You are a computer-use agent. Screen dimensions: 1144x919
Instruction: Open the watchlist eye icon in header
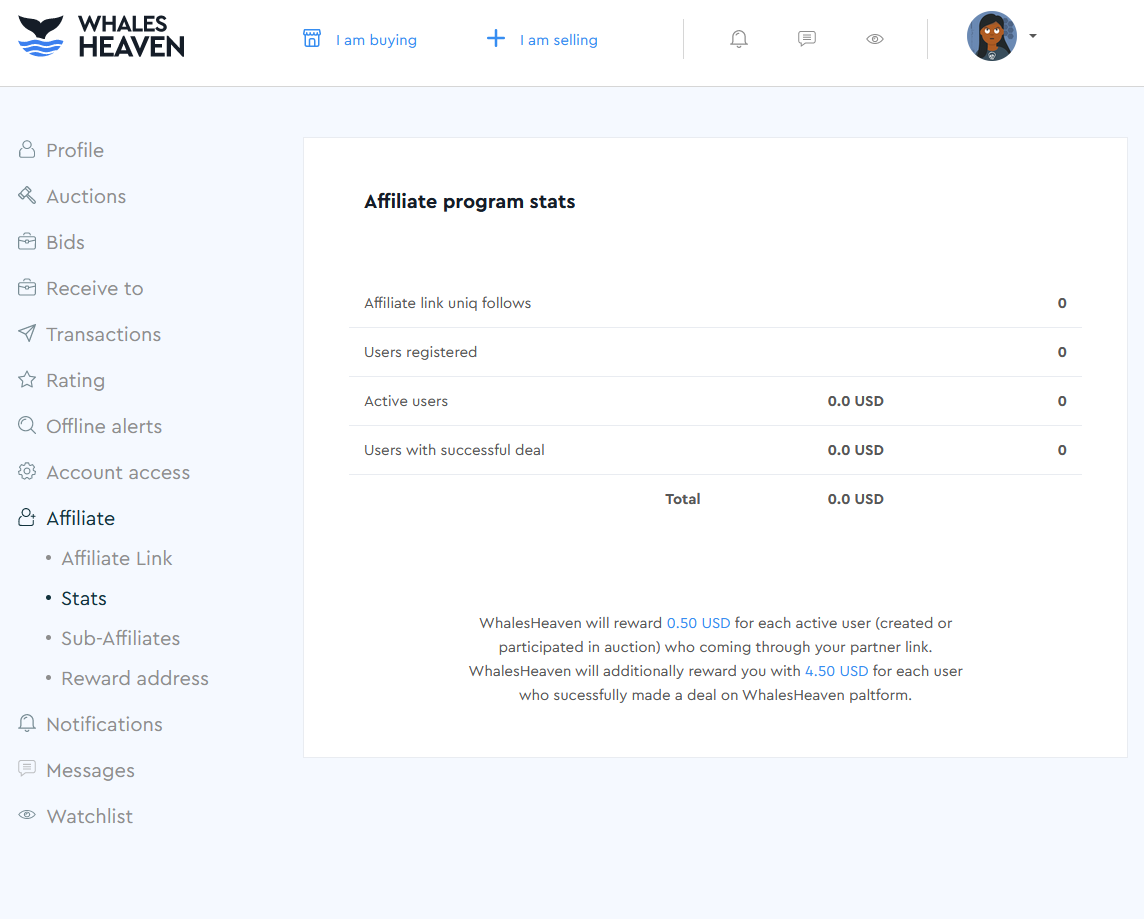[x=875, y=39]
